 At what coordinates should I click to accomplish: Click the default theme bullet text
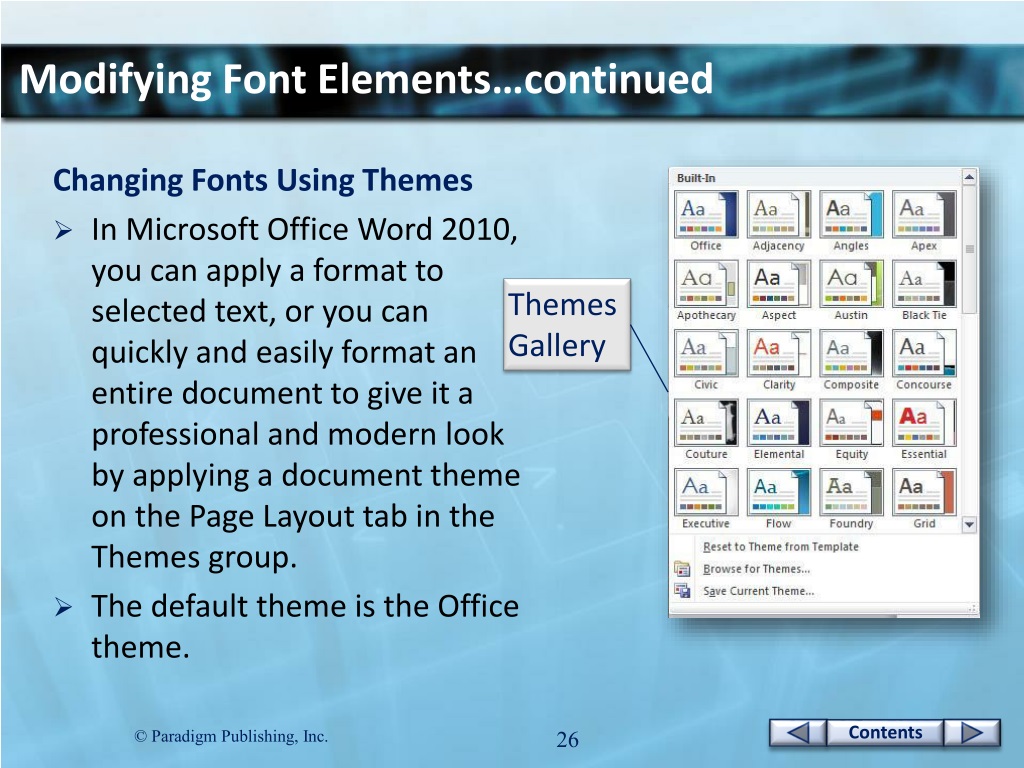(x=304, y=626)
